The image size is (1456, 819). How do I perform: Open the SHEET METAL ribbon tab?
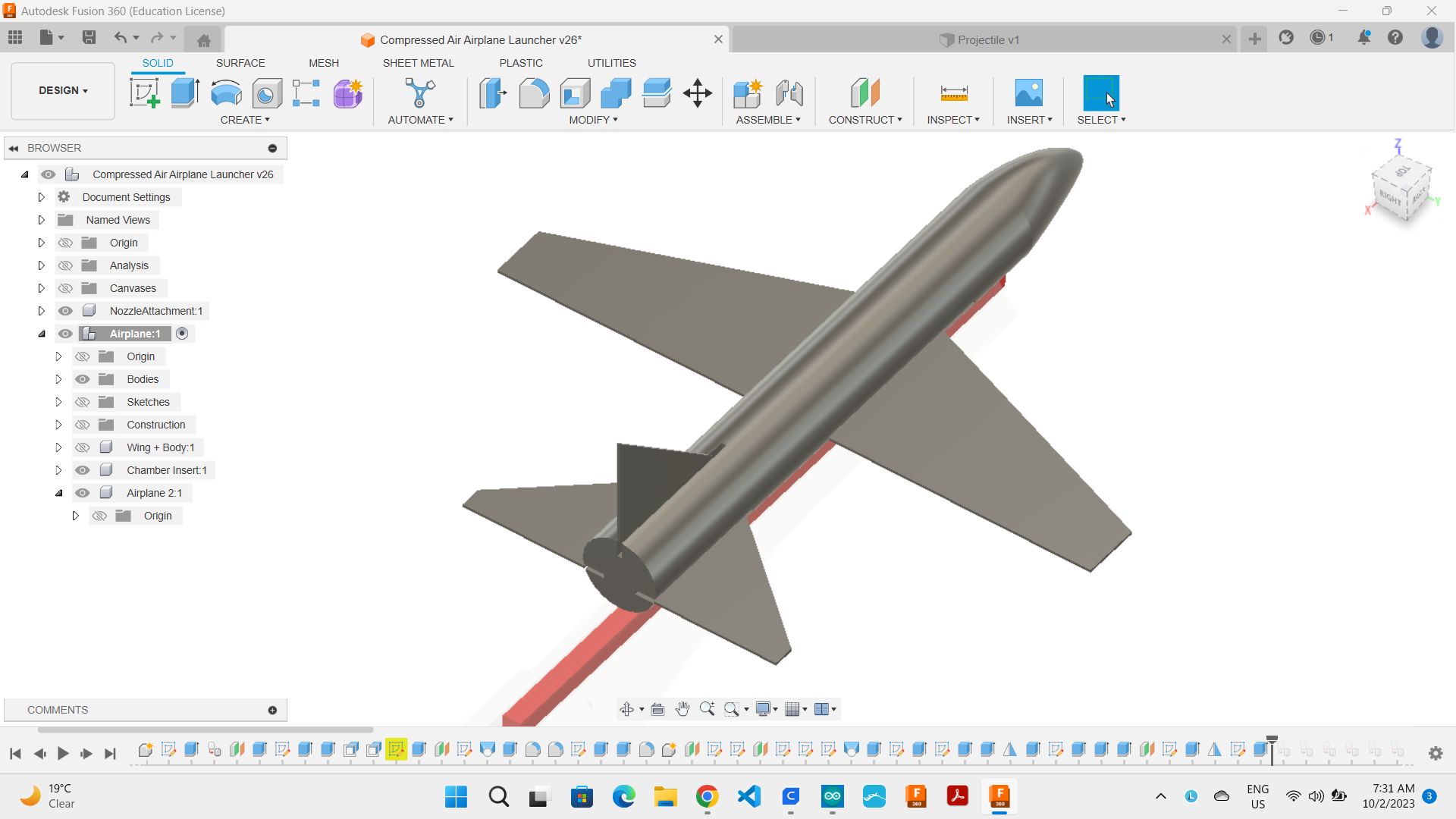tap(419, 63)
